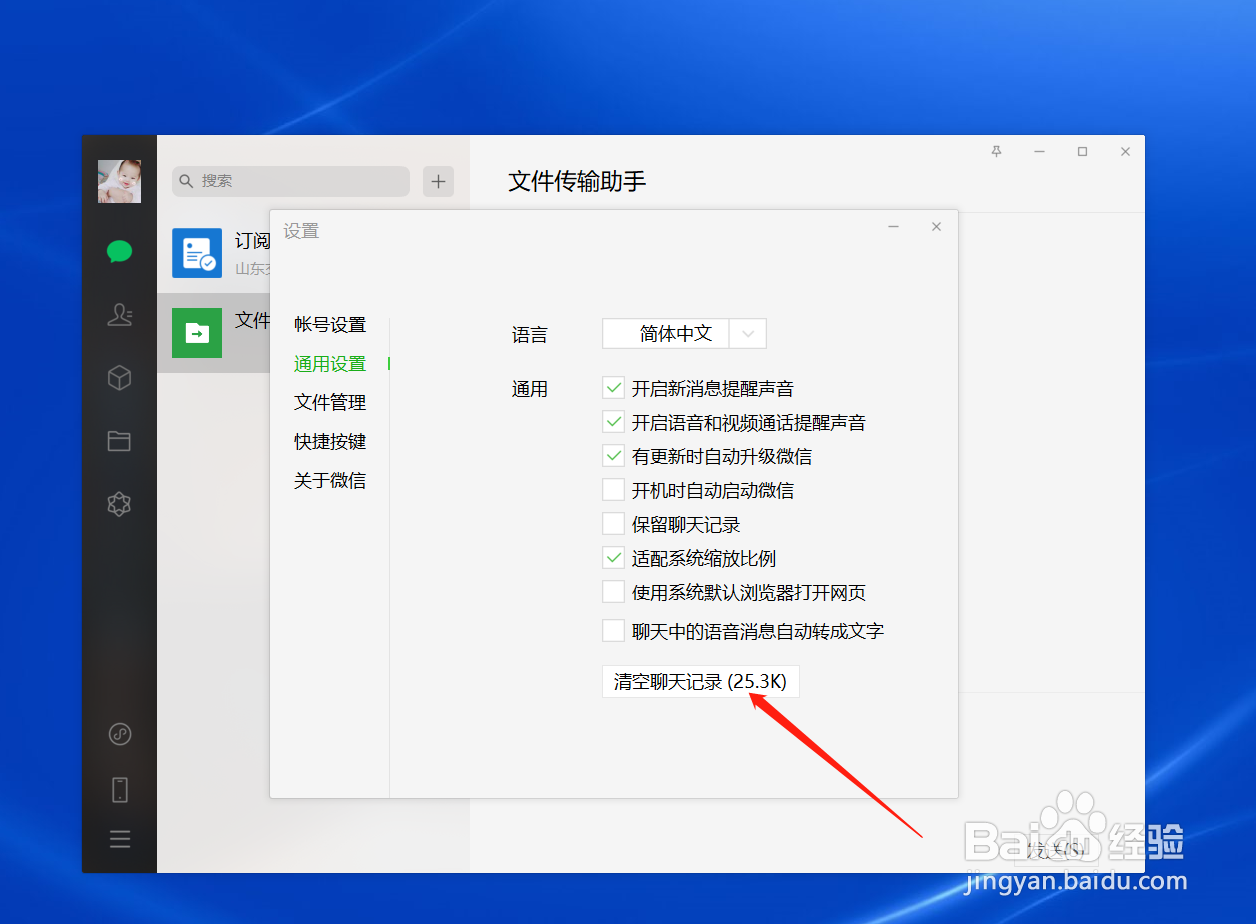Click the plus button beside search box
Image resolution: width=1256 pixels, height=924 pixels.
pos(438,181)
